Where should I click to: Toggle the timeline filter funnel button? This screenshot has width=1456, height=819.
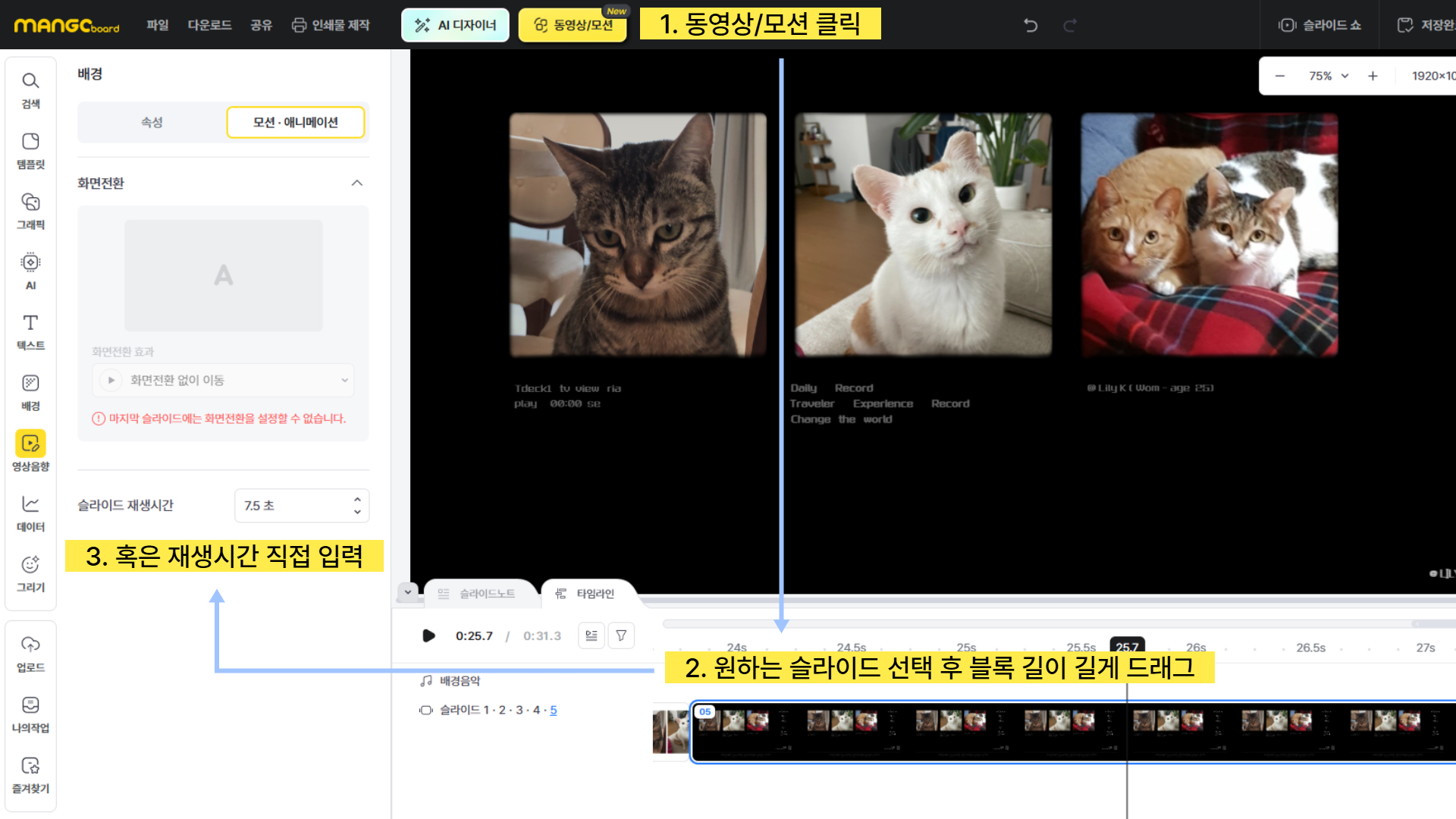pos(621,635)
